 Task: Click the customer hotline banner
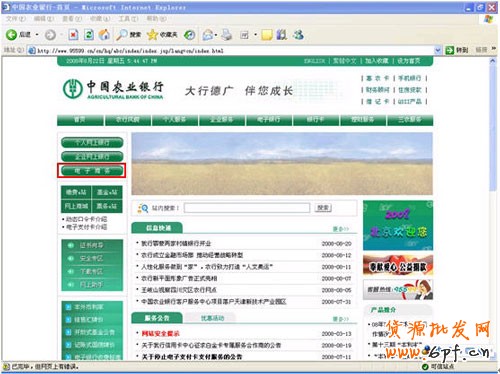pyautogui.click(x=398, y=289)
